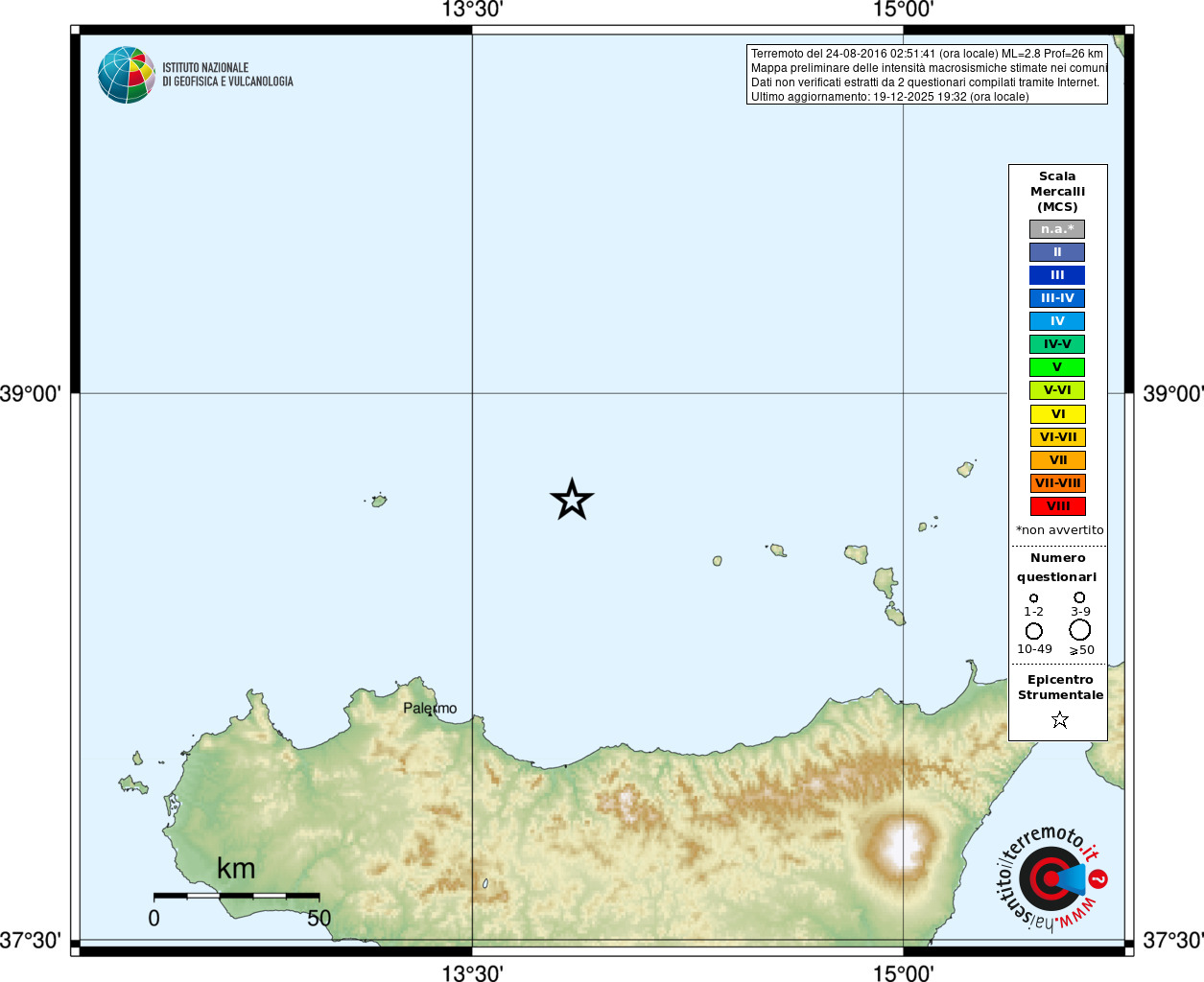Click the VII-VIII legend swatch

click(x=1058, y=483)
